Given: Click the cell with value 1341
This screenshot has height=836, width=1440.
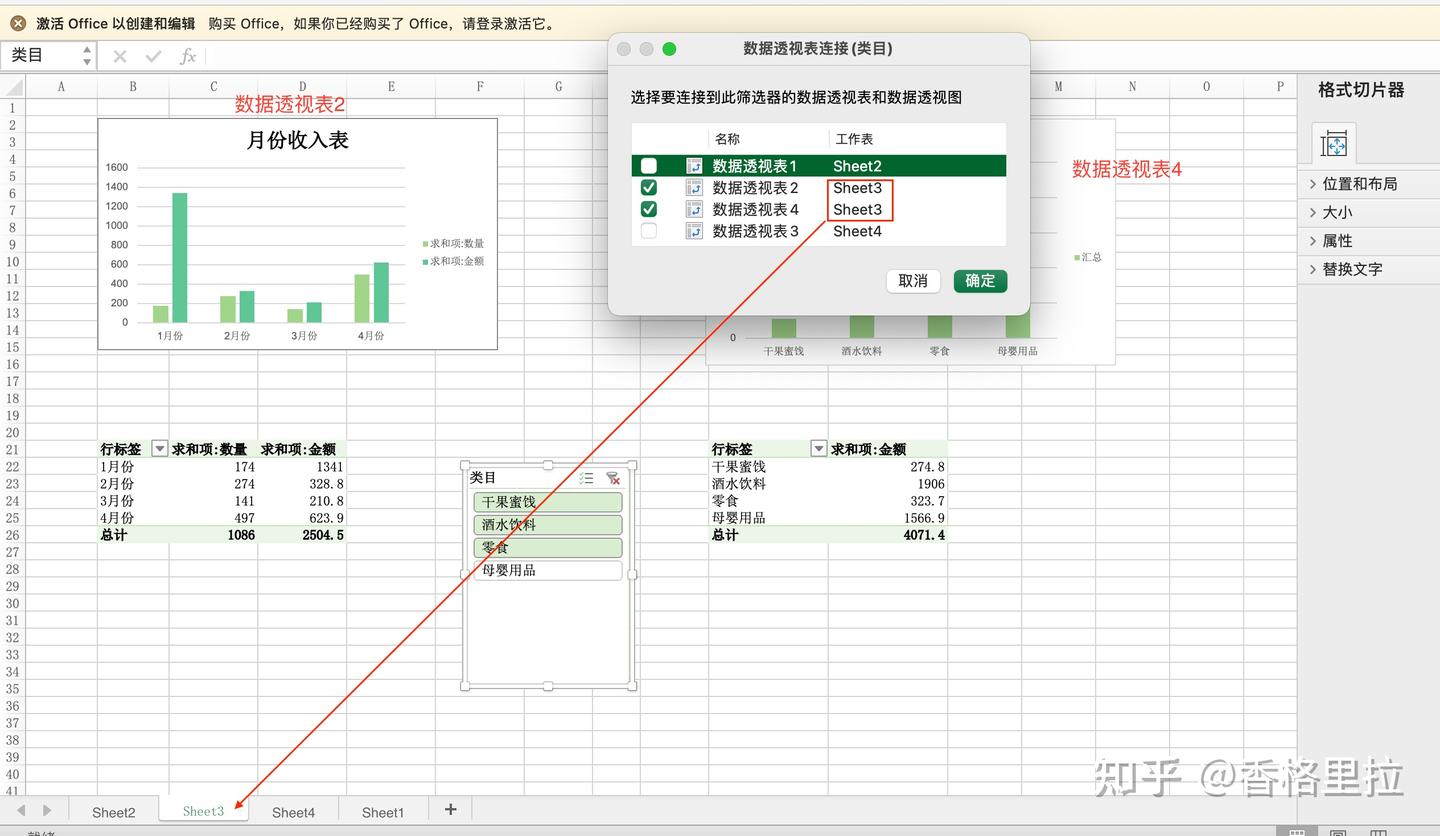Looking at the screenshot, I should (302, 467).
